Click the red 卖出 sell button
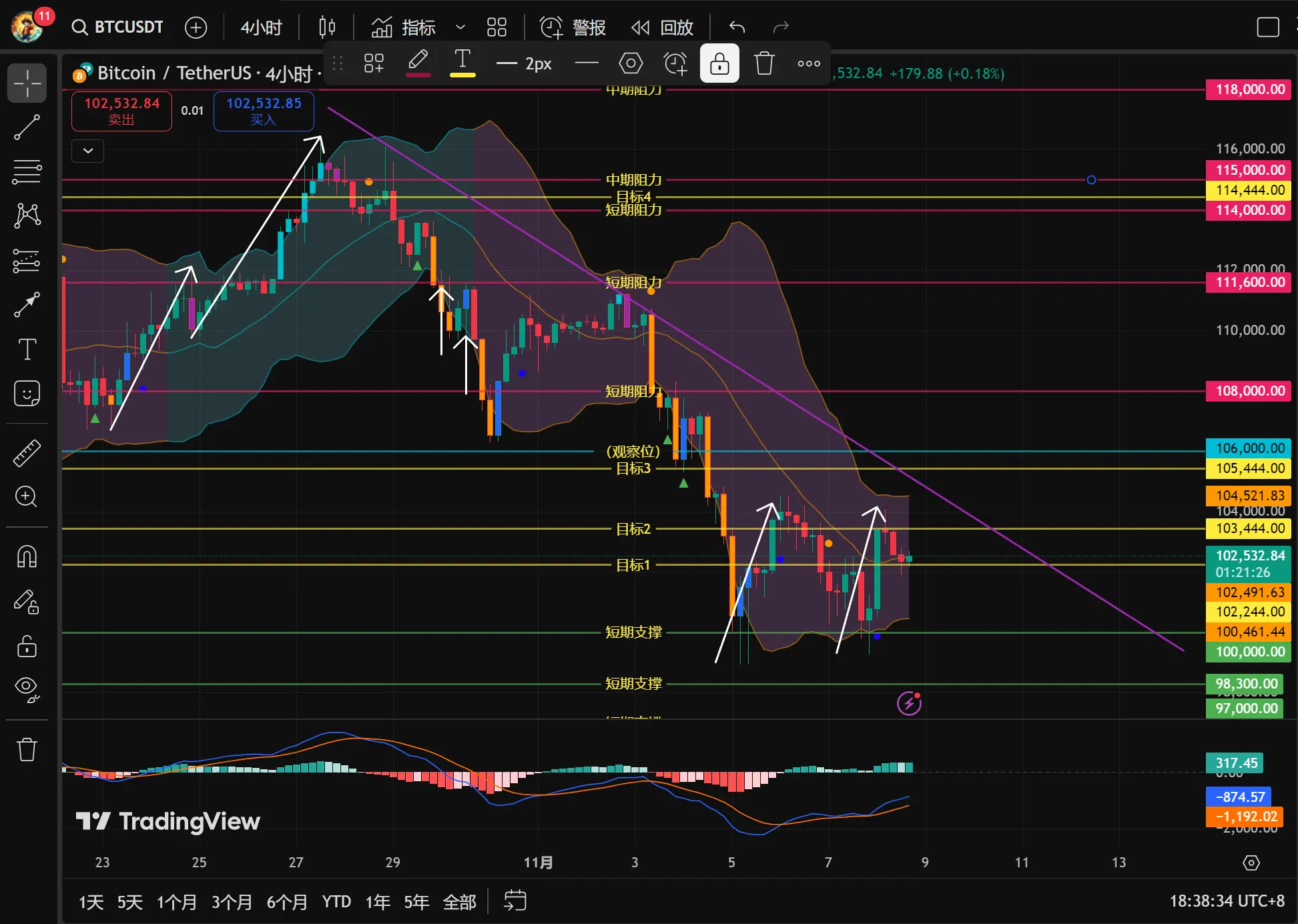 coord(121,111)
